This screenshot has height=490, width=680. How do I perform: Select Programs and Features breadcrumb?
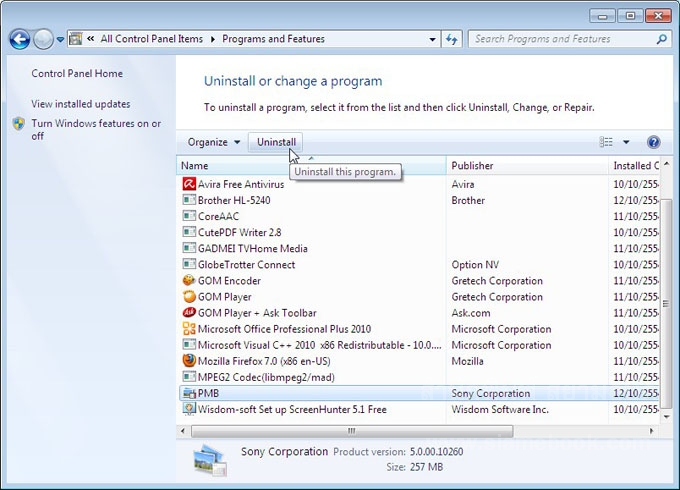pos(273,39)
